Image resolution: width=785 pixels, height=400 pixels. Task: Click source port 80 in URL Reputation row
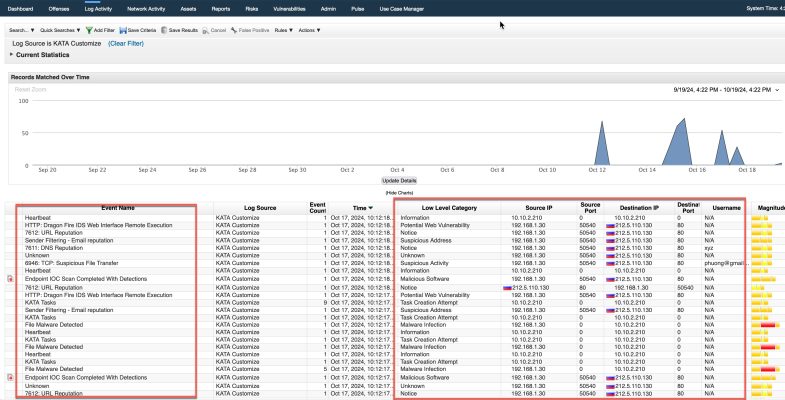coord(583,288)
